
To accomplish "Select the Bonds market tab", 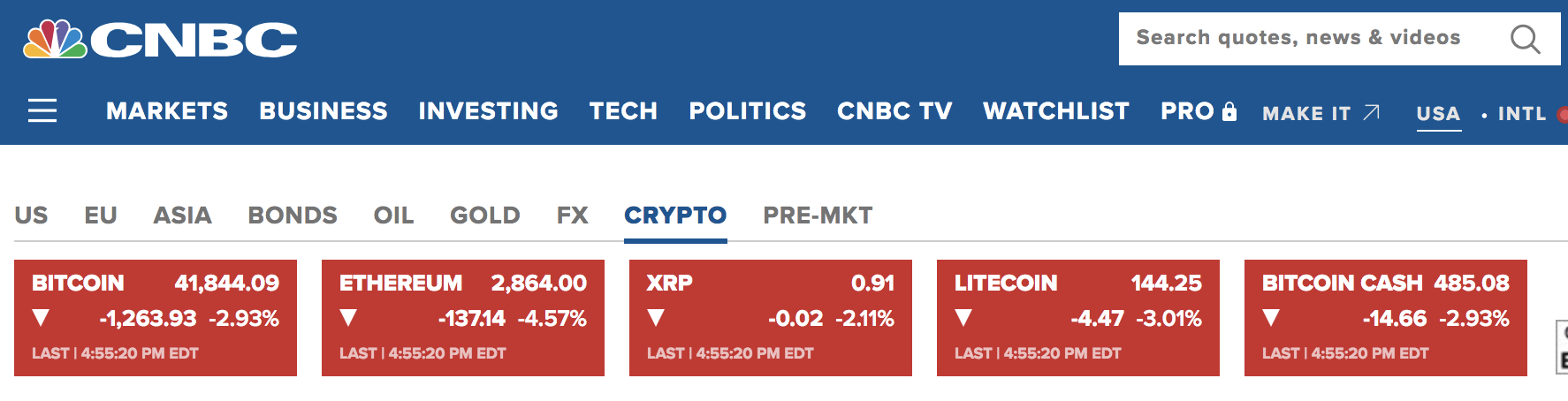I will [x=293, y=216].
